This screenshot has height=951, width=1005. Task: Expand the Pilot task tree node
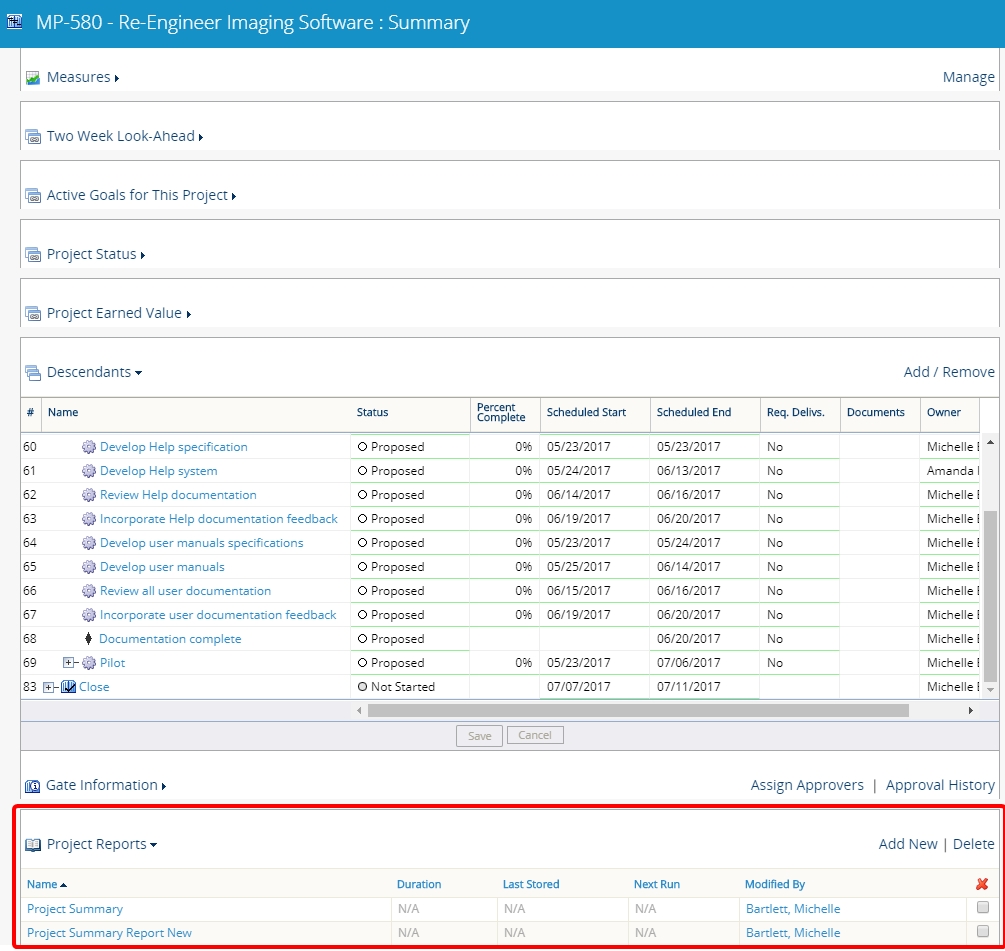(x=68, y=663)
